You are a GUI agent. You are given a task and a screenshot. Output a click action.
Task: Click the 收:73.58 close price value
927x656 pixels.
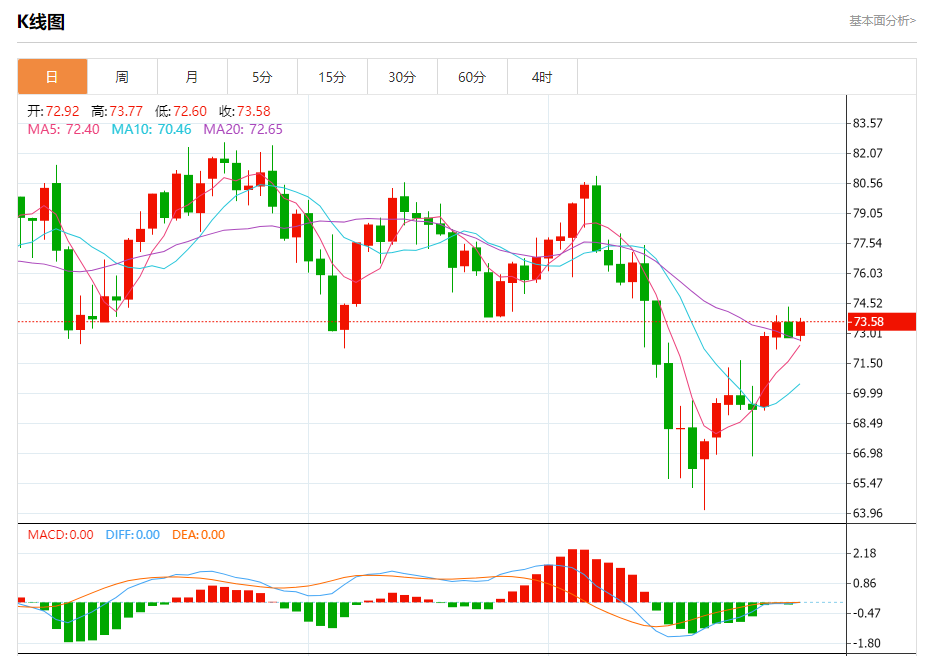245,111
